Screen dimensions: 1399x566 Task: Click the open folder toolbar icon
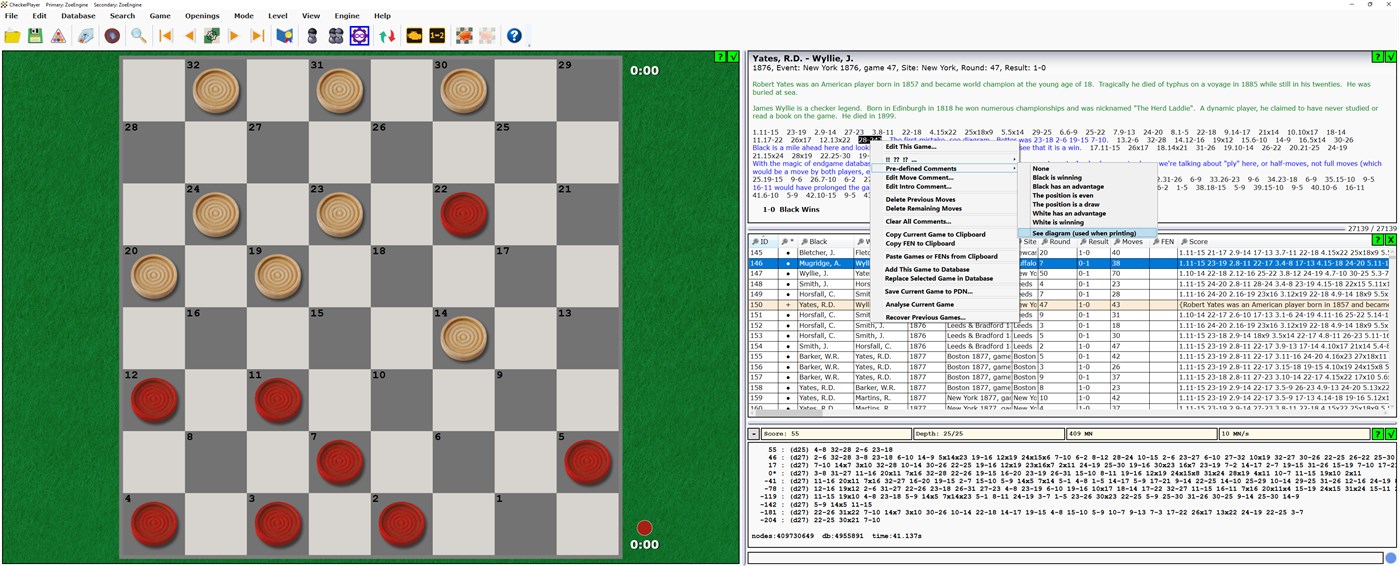(x=12, y=36)
